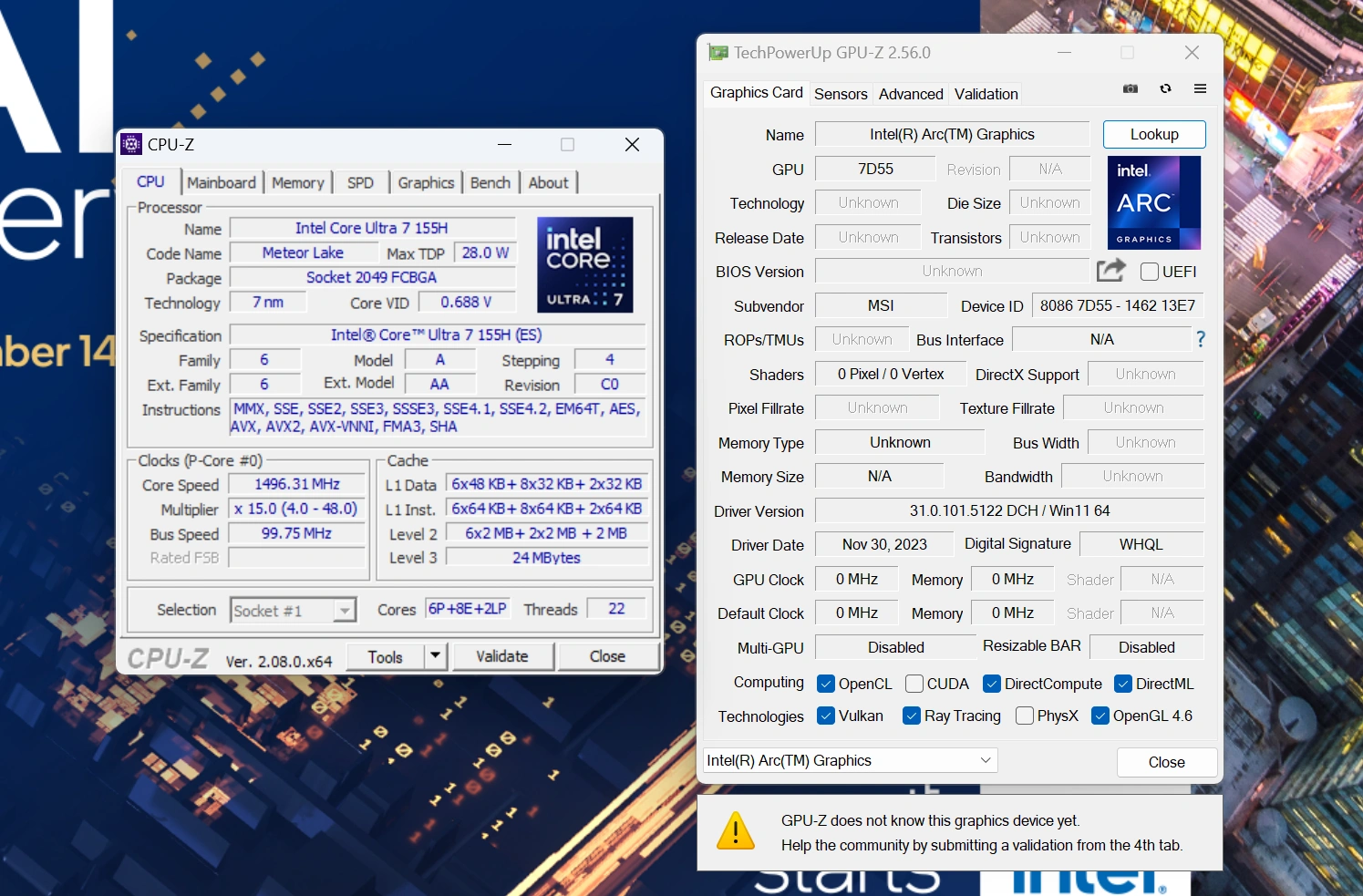The image size is (1363, 896).
Task: Switch to the Sensors tab in GPU-Z
Action: pyautogui.click(x=841, y=94)
